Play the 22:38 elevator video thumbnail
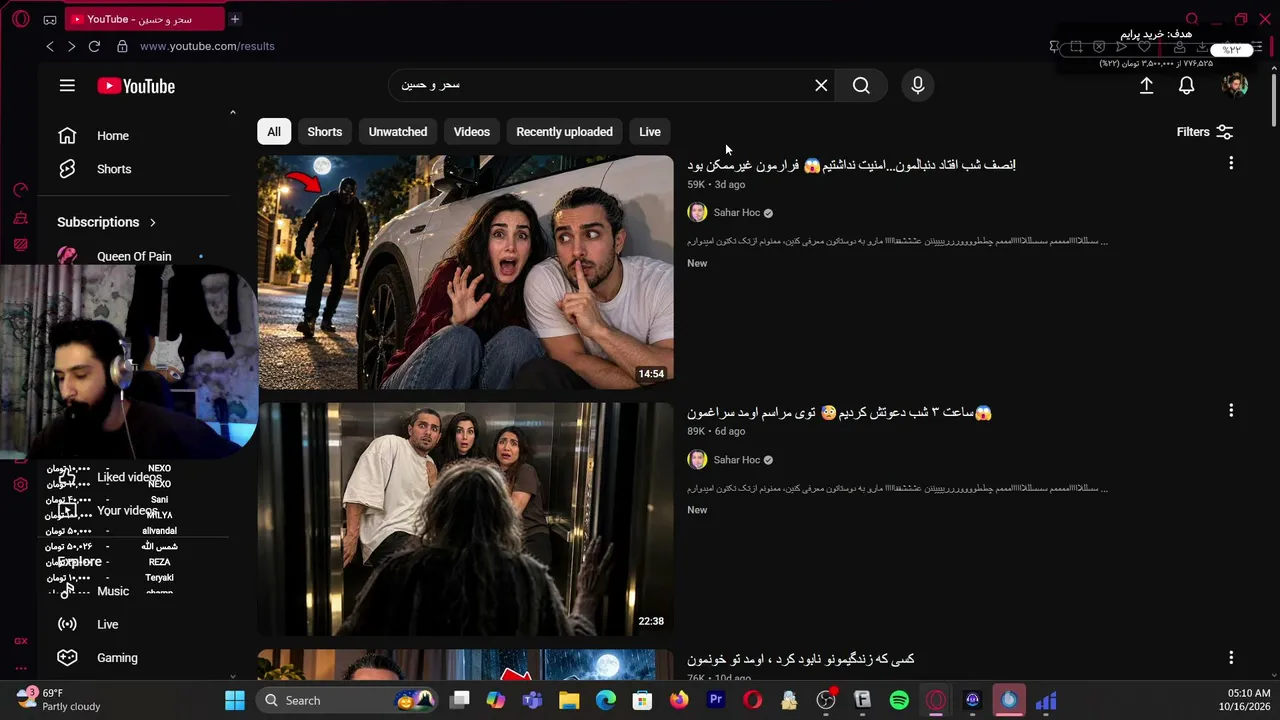The image size is (1280, 720). click(x=466, y=519)
